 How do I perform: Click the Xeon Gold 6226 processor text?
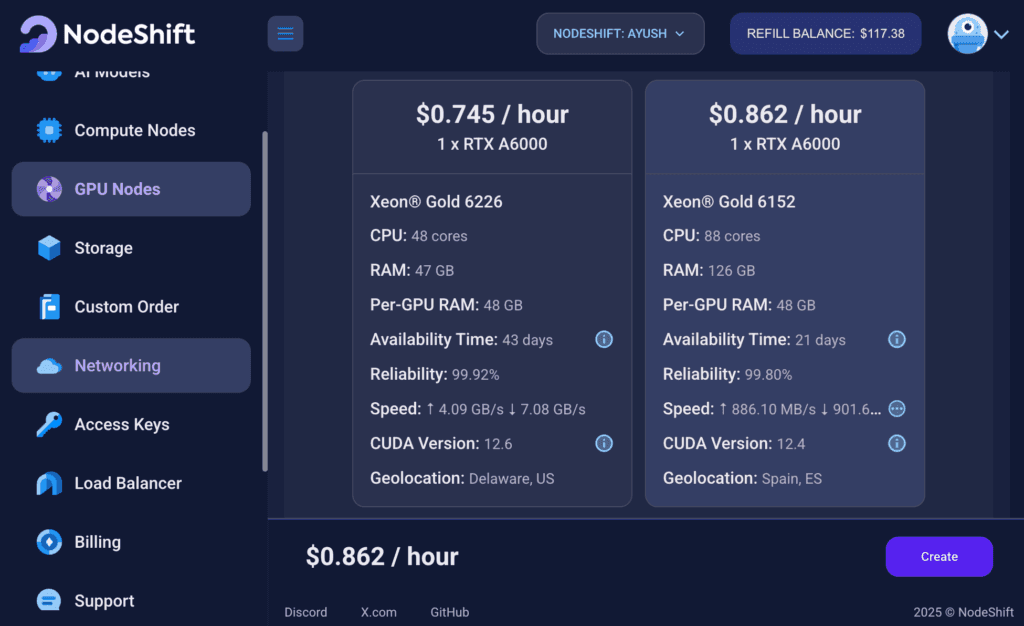point(436,202)
